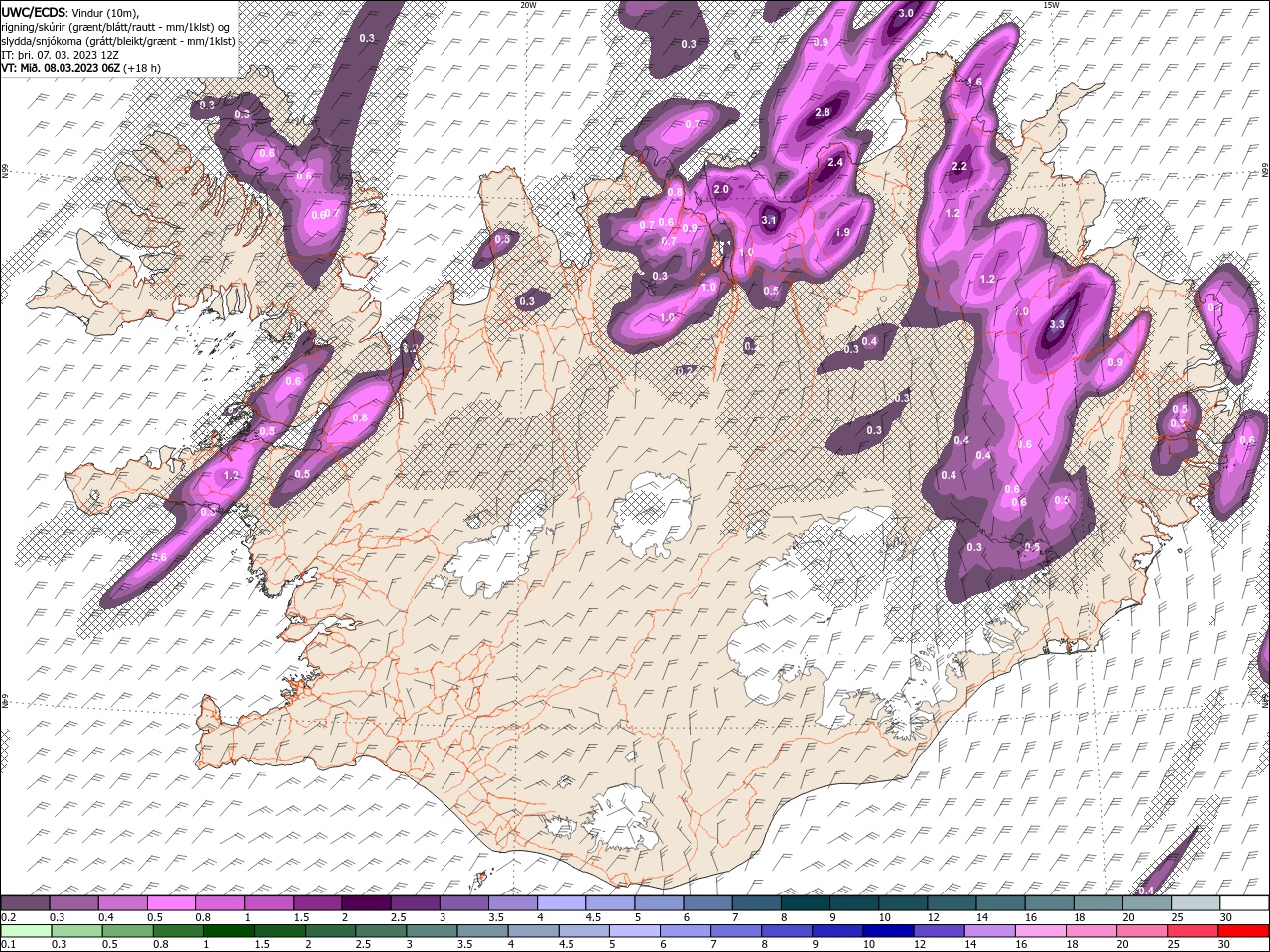The width and height of the screenshot is (1270, 952).
Task: Click the "0.2" legend label
Action: click(x=9, y=917)
